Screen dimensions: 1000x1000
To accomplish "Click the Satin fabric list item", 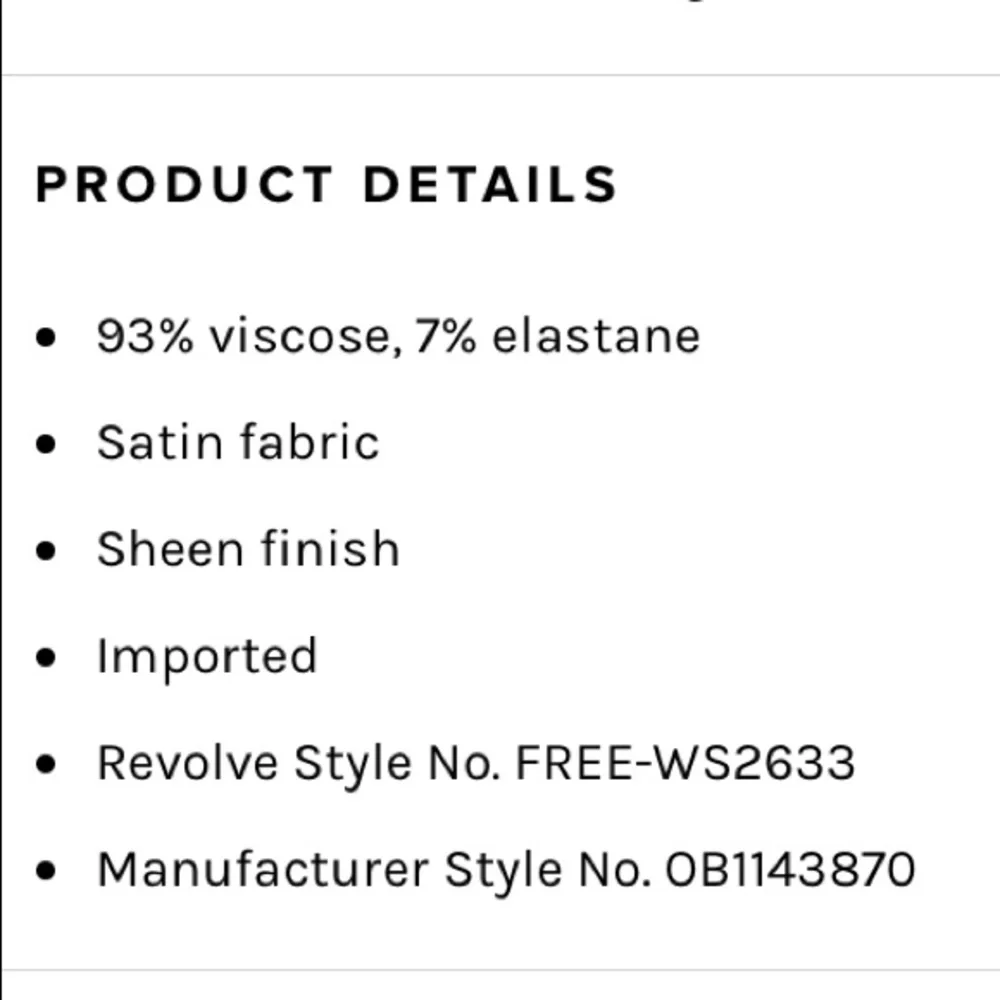I will click(x=238, y=442).
